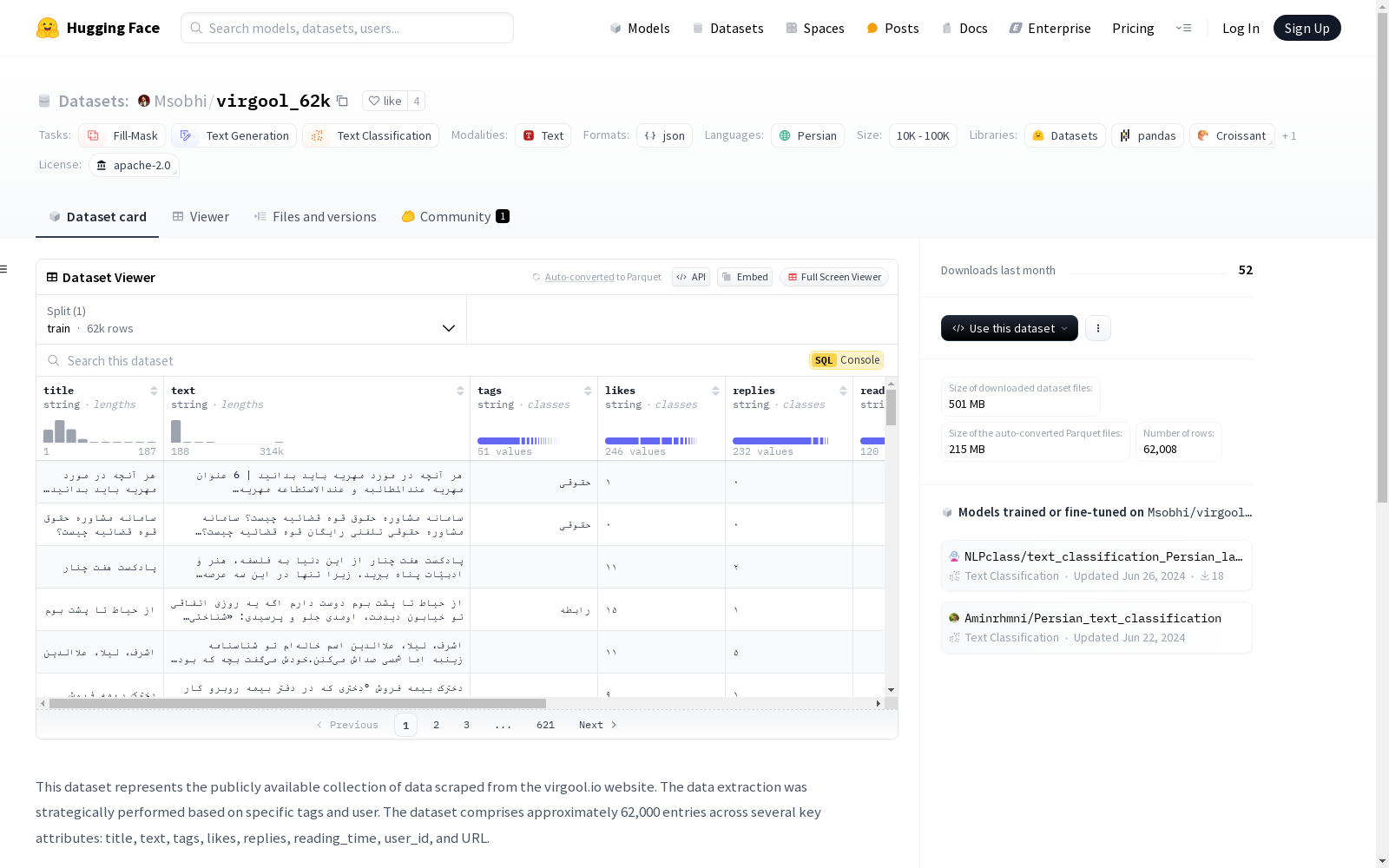Click the Croissant library tag

coord(1232,135)
